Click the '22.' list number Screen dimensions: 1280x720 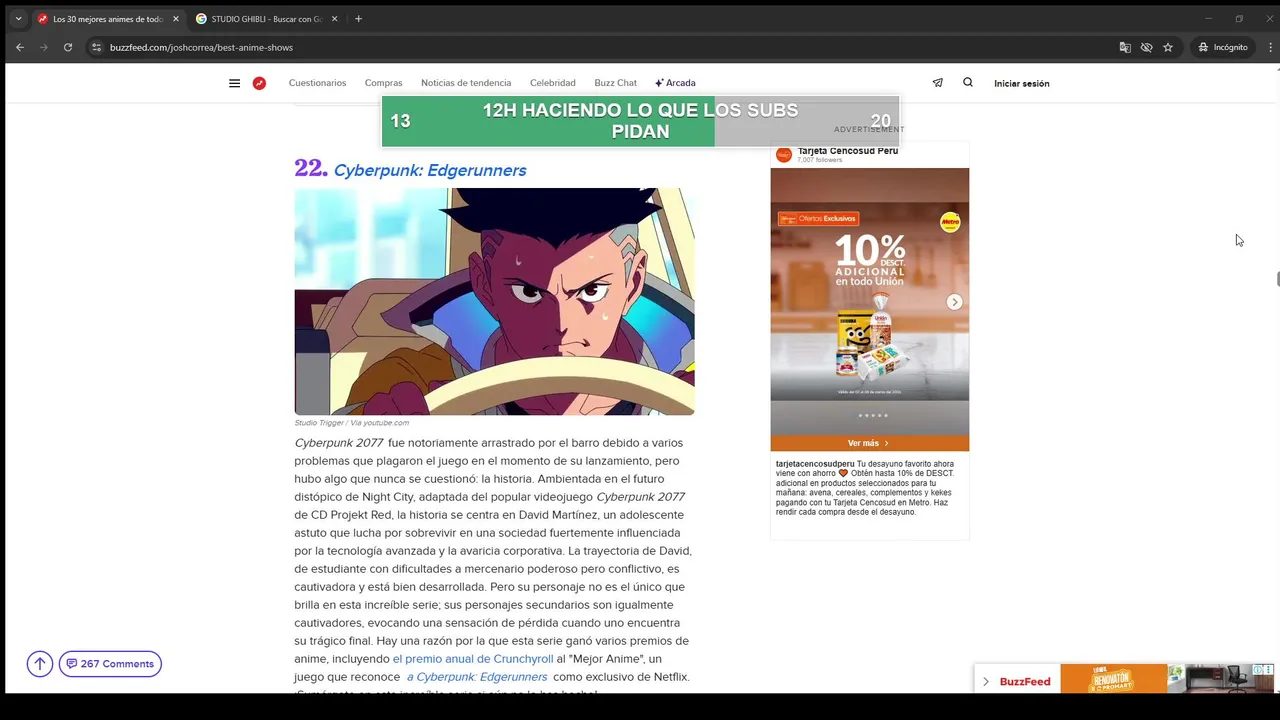pos(311,168)
